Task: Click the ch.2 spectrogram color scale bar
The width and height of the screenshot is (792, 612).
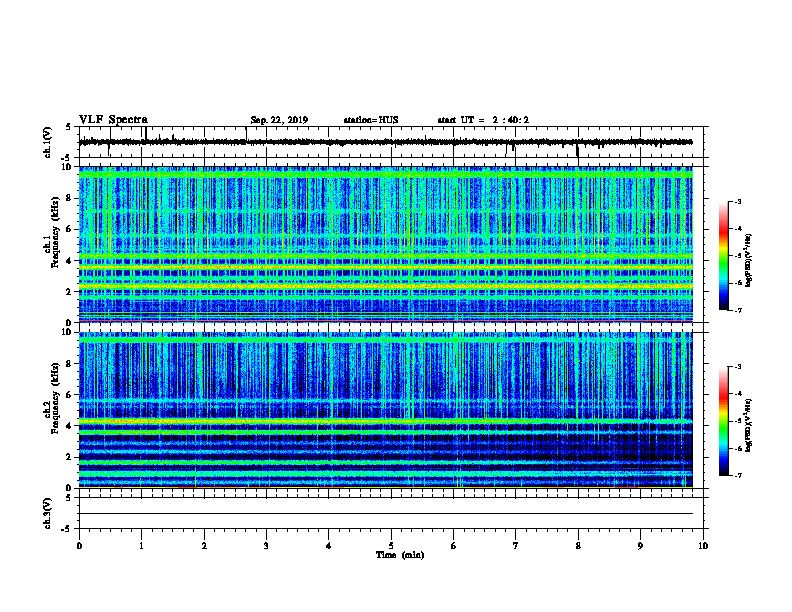Action: tap(723, 421)
